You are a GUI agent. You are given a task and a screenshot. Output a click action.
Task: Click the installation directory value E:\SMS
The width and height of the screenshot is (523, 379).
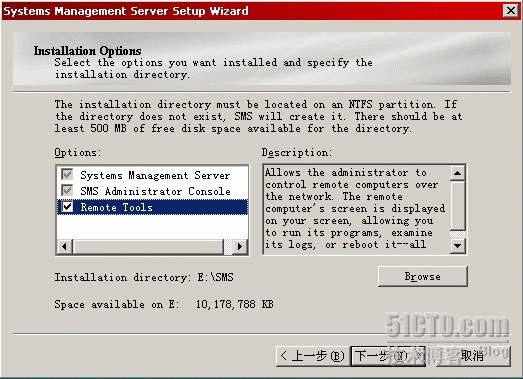[215, 277]
